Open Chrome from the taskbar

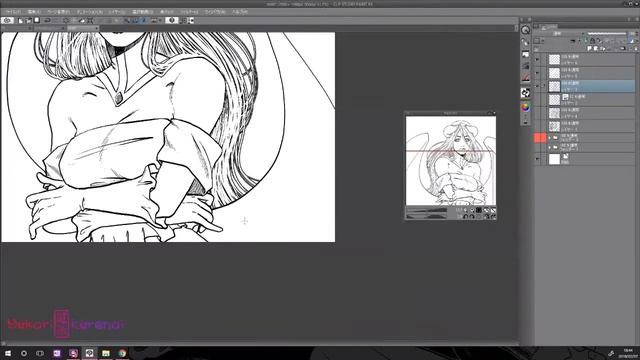(122, 353)
